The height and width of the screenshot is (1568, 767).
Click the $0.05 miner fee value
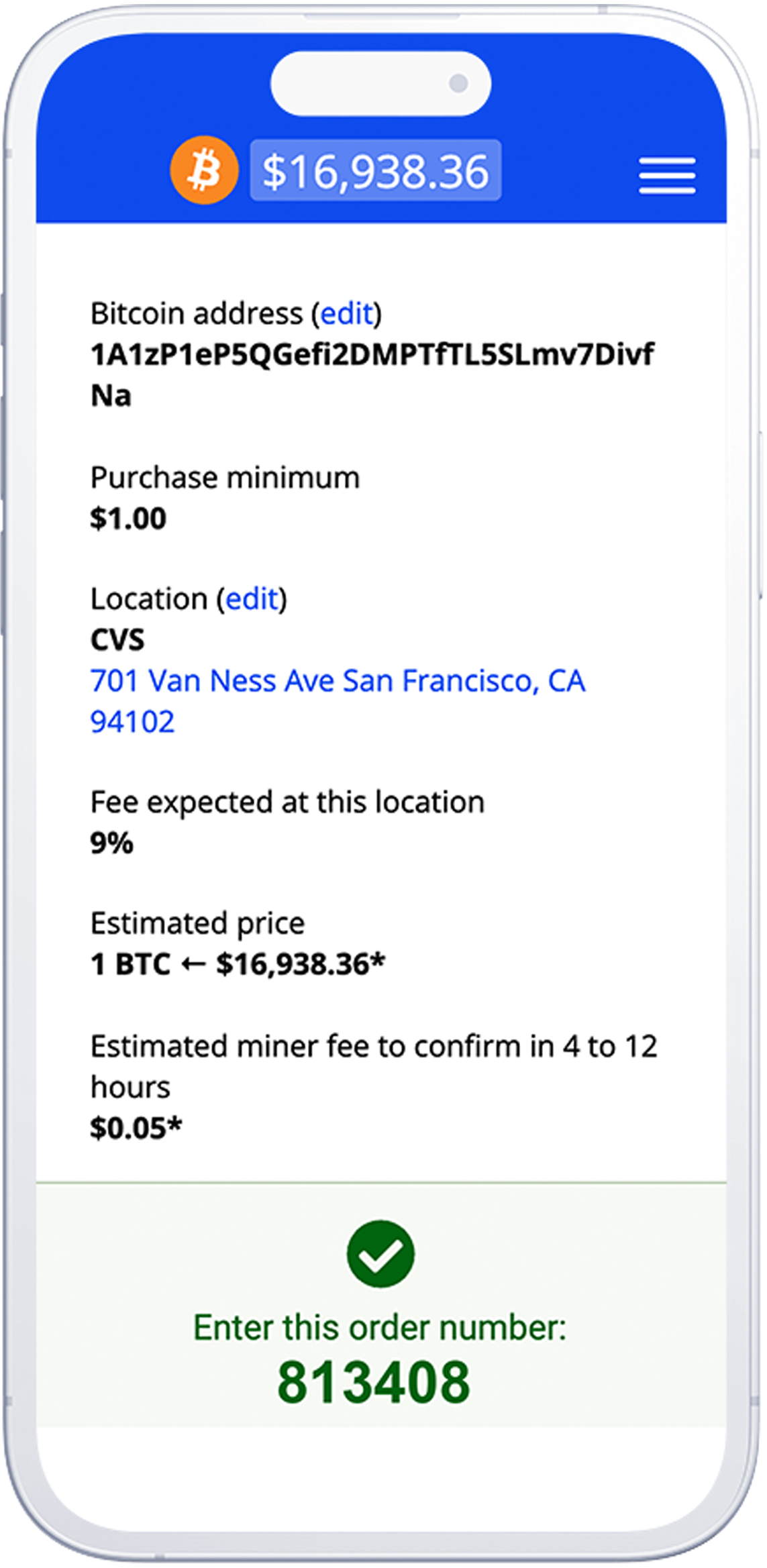click(136, 1129)
